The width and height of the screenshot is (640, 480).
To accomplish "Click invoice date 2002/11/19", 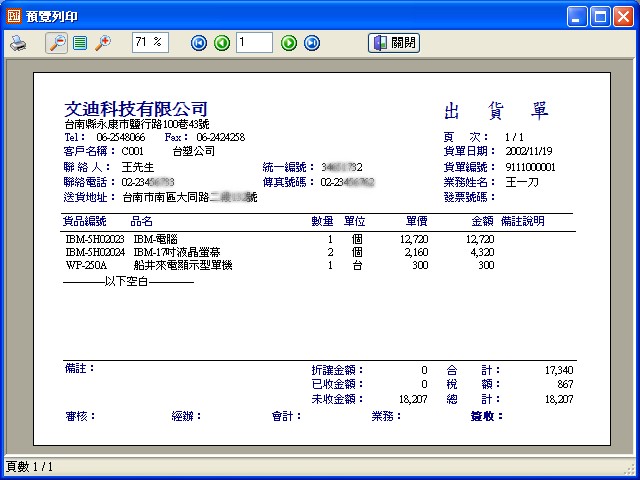I will (x=529, y=151).
